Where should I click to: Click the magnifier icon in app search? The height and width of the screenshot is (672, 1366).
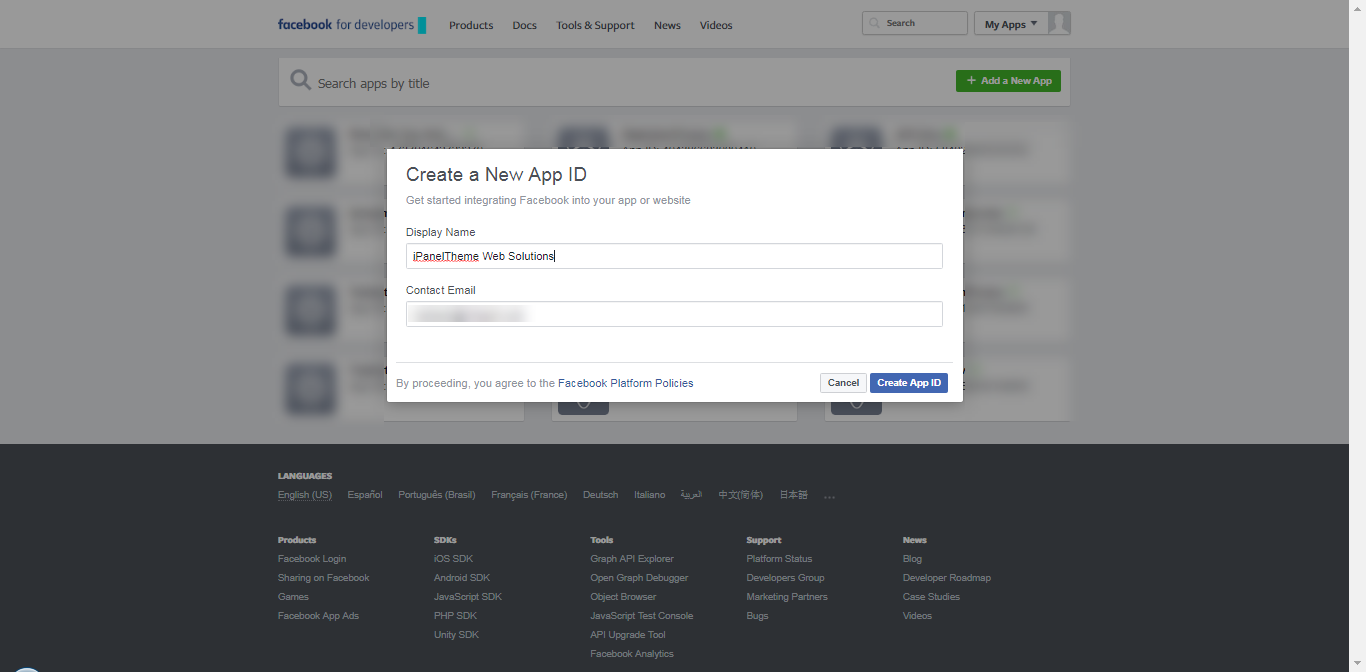(300, 80)
